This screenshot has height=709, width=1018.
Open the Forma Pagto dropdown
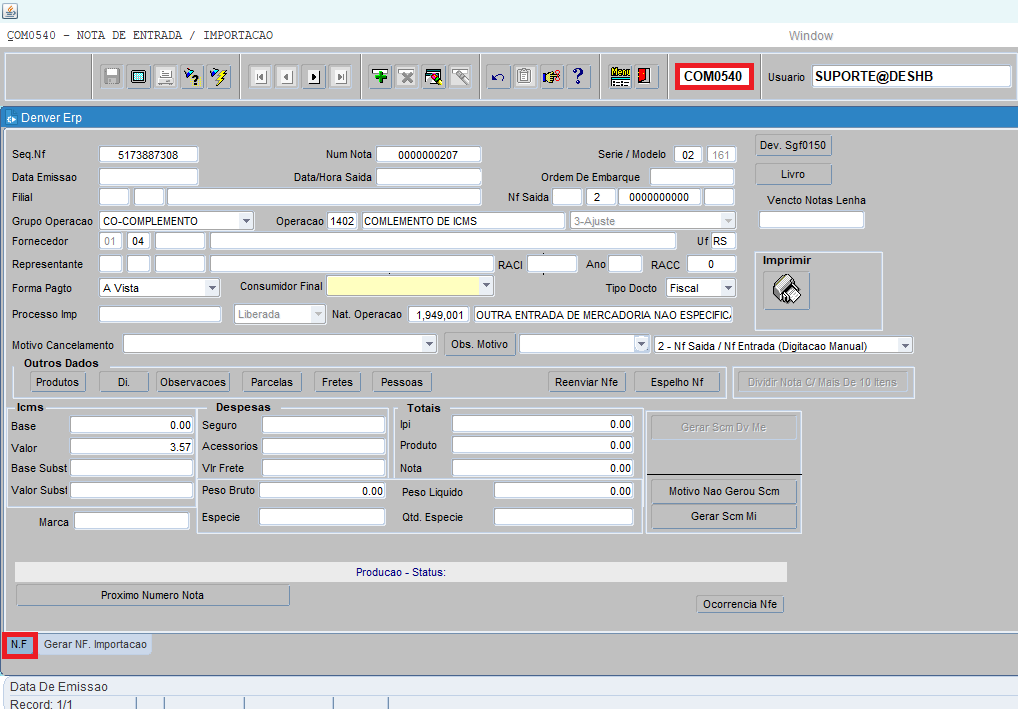[212, 288]
